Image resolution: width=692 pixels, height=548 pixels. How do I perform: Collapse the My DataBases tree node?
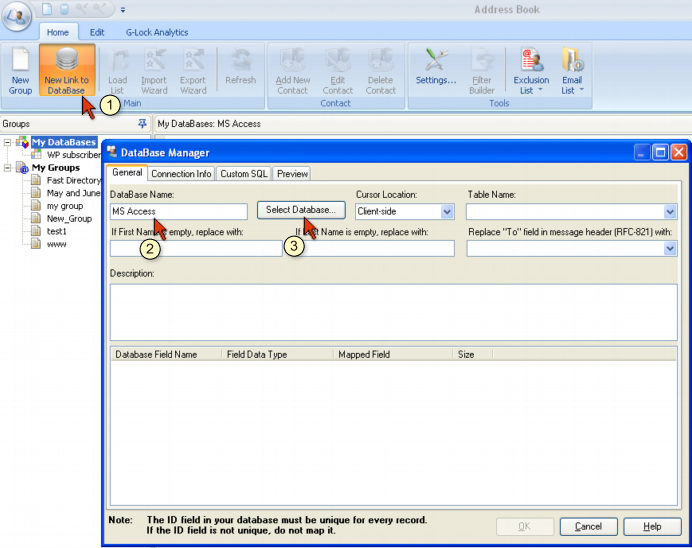point(8,142)
